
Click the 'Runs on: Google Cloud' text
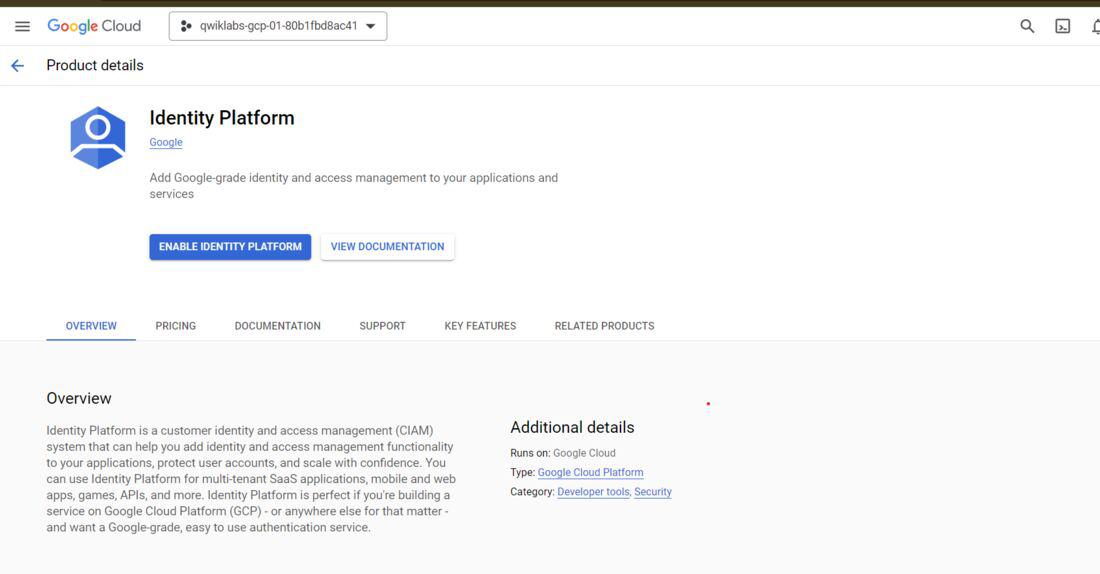click(x=563, y=453)
